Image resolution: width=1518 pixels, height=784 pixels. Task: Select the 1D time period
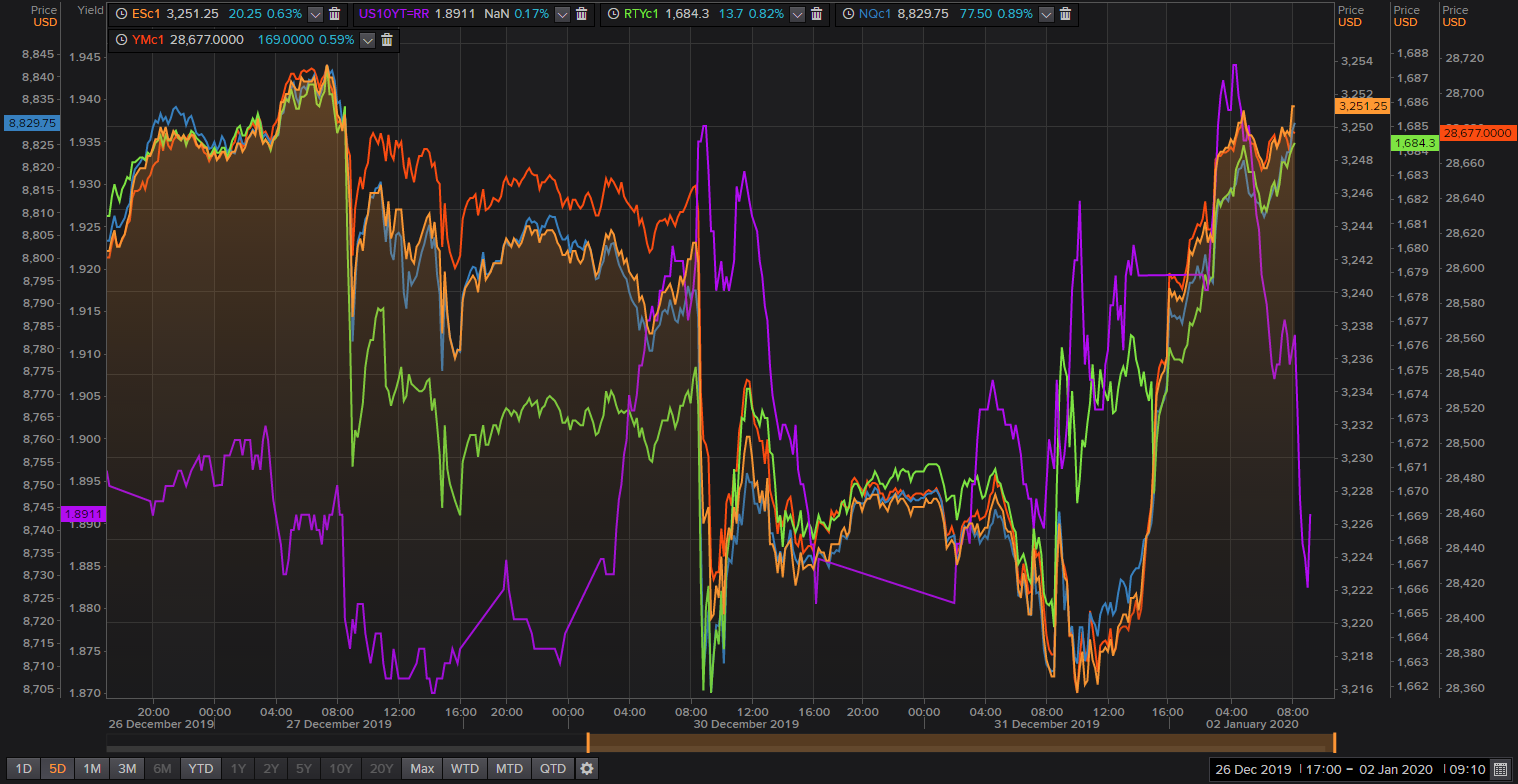pyautogui.click(x=24, y=768)
